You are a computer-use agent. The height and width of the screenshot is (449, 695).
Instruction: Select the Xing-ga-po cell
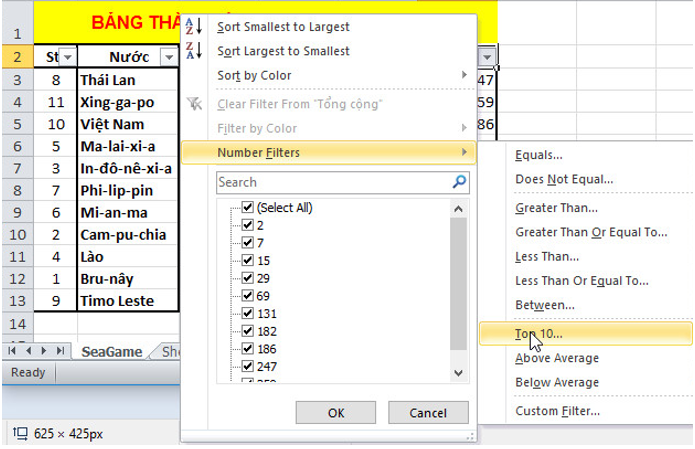tap(128, 102)
